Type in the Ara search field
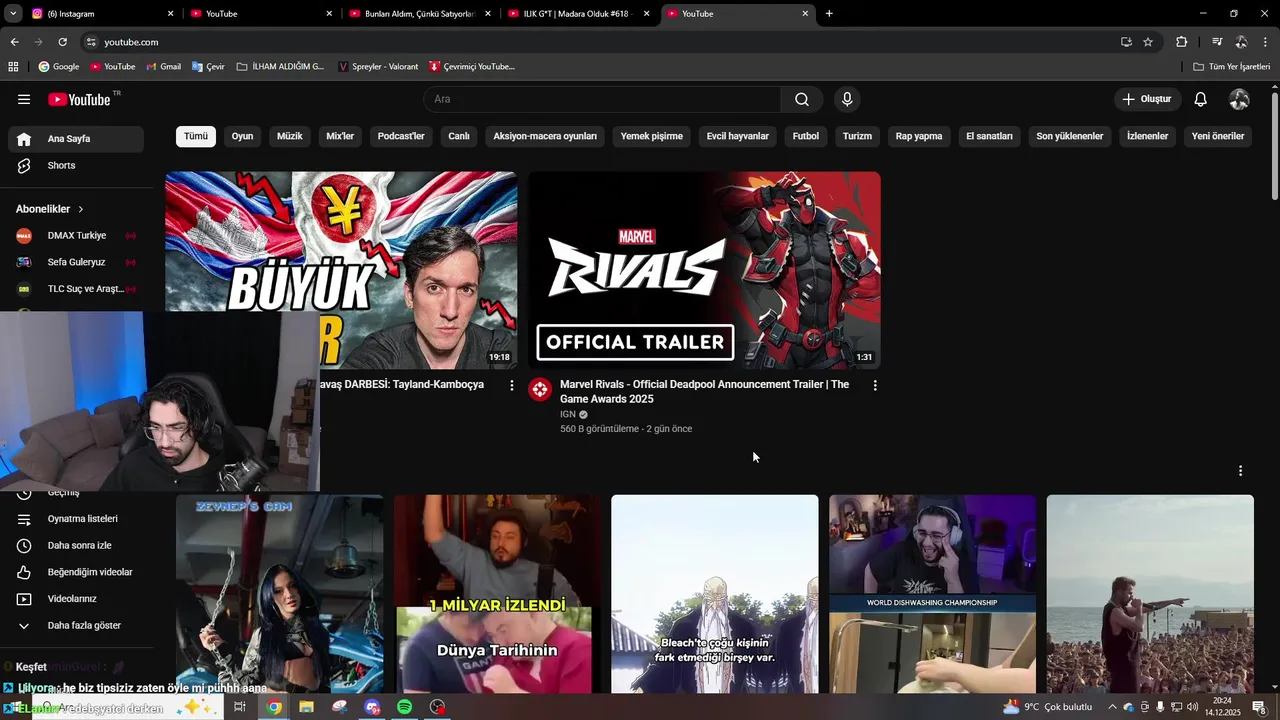This screenshot has height=720, width=1280. 602,99
